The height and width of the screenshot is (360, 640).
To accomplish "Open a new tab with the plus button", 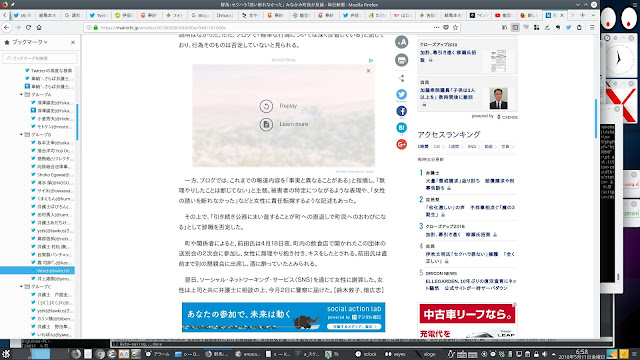I will point(582,15).
